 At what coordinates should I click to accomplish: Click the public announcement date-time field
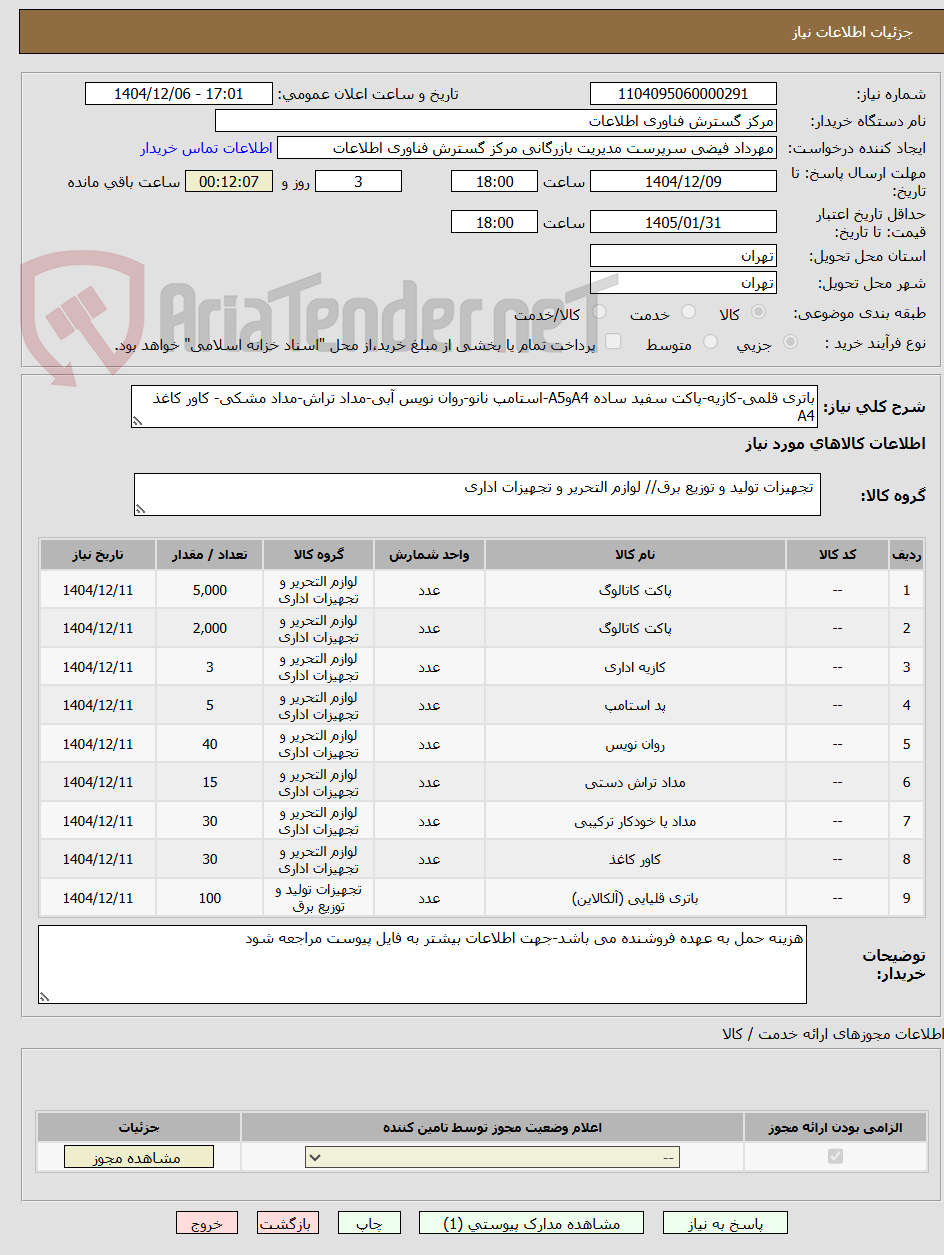click(x=179, y=94)
